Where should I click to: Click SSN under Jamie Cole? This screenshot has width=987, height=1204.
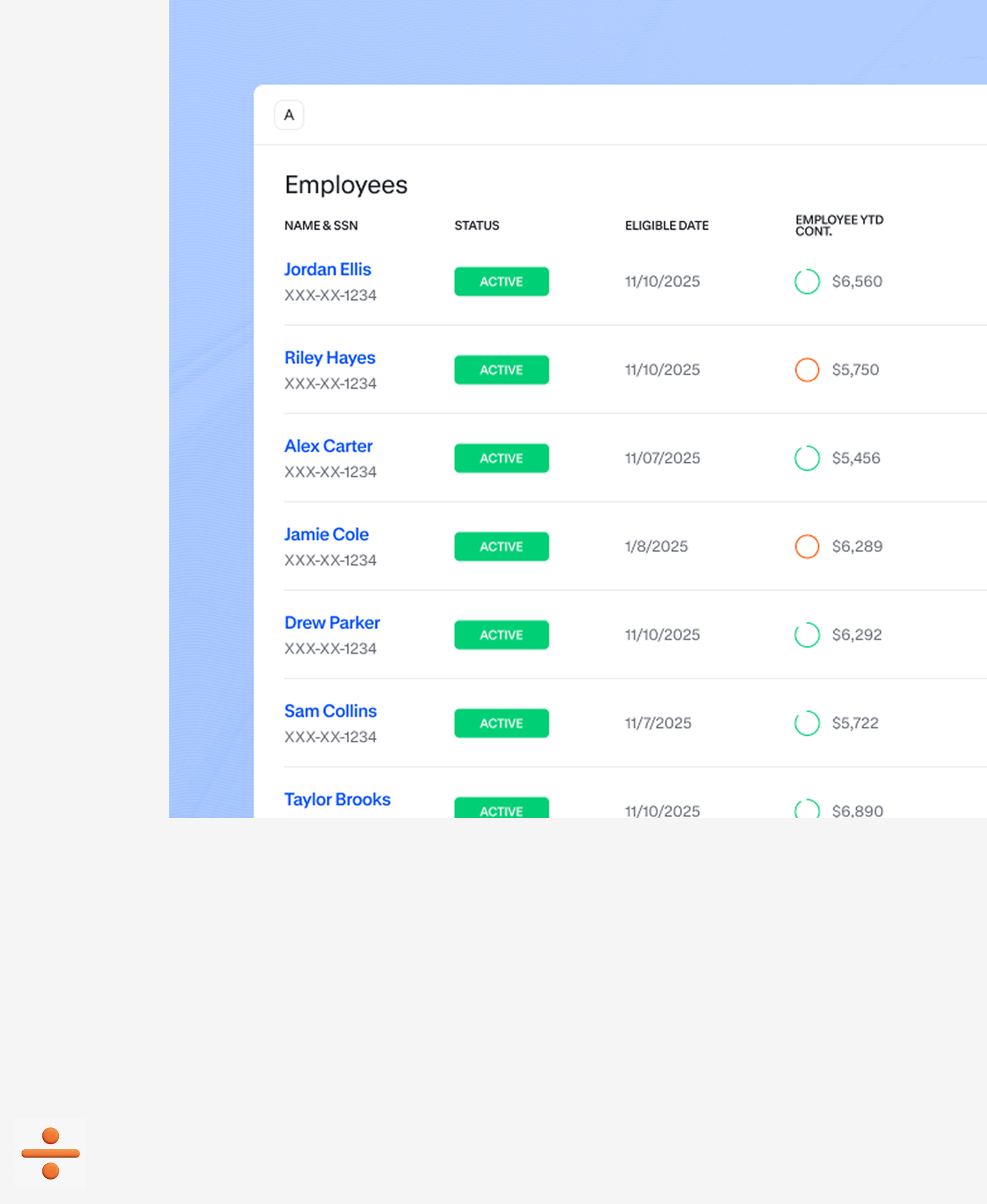click(330, 560)
